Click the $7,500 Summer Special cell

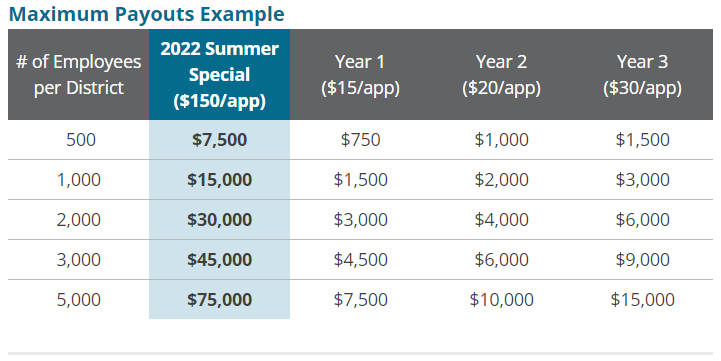[219, 140]
